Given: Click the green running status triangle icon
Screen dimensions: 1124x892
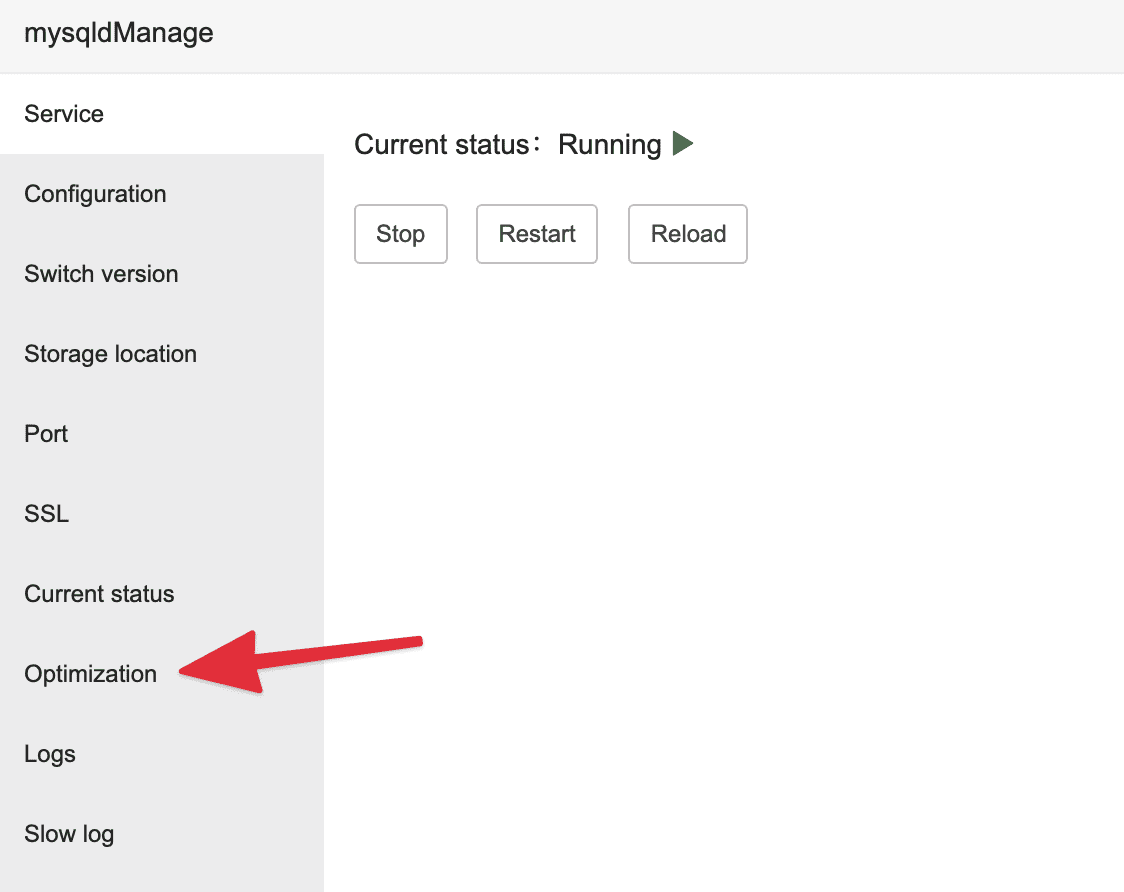Looking at the screenshot, I should 682,144.
